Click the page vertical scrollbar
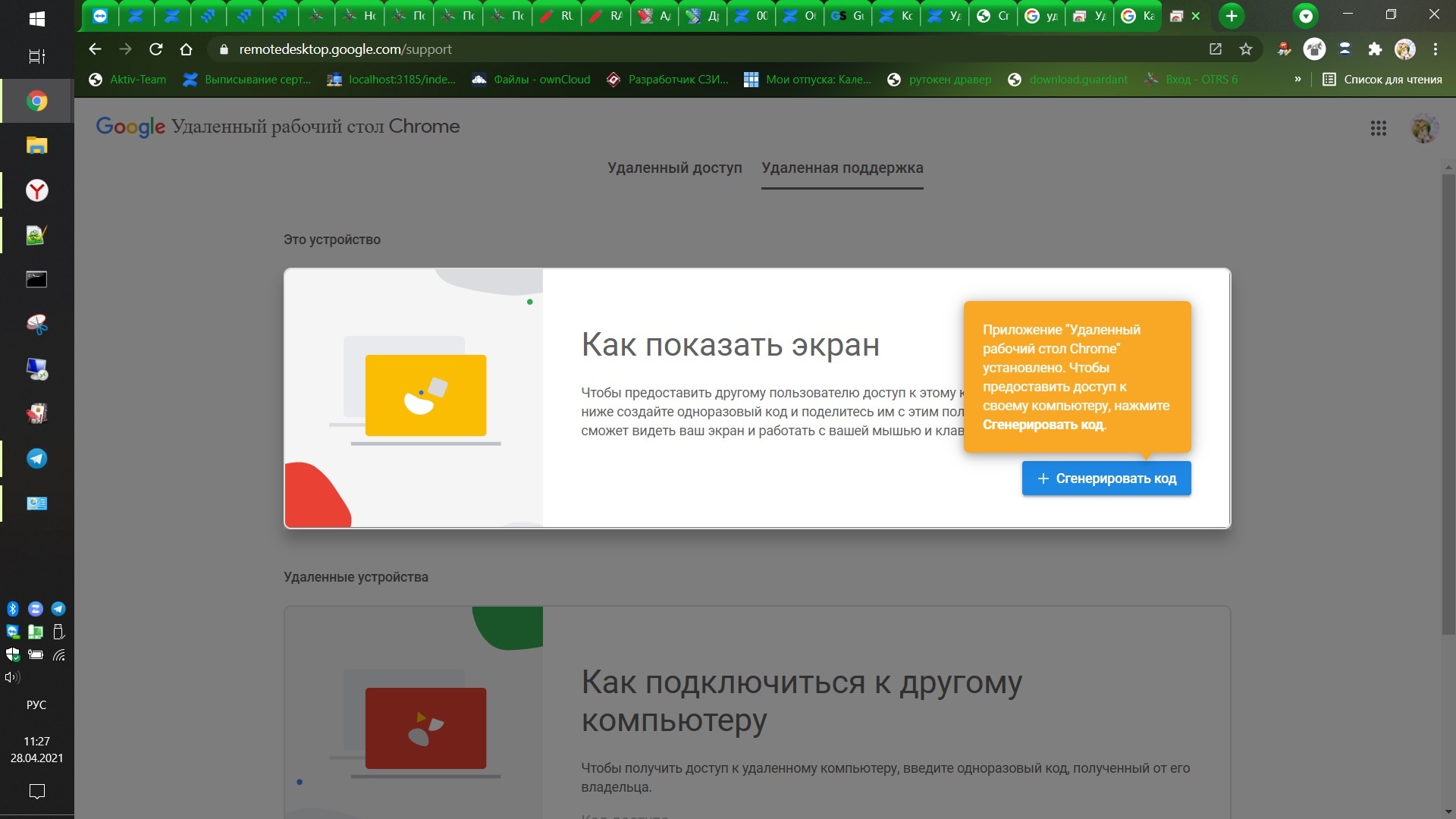This screenshot has width=1456, height=819. [1448, 406]
